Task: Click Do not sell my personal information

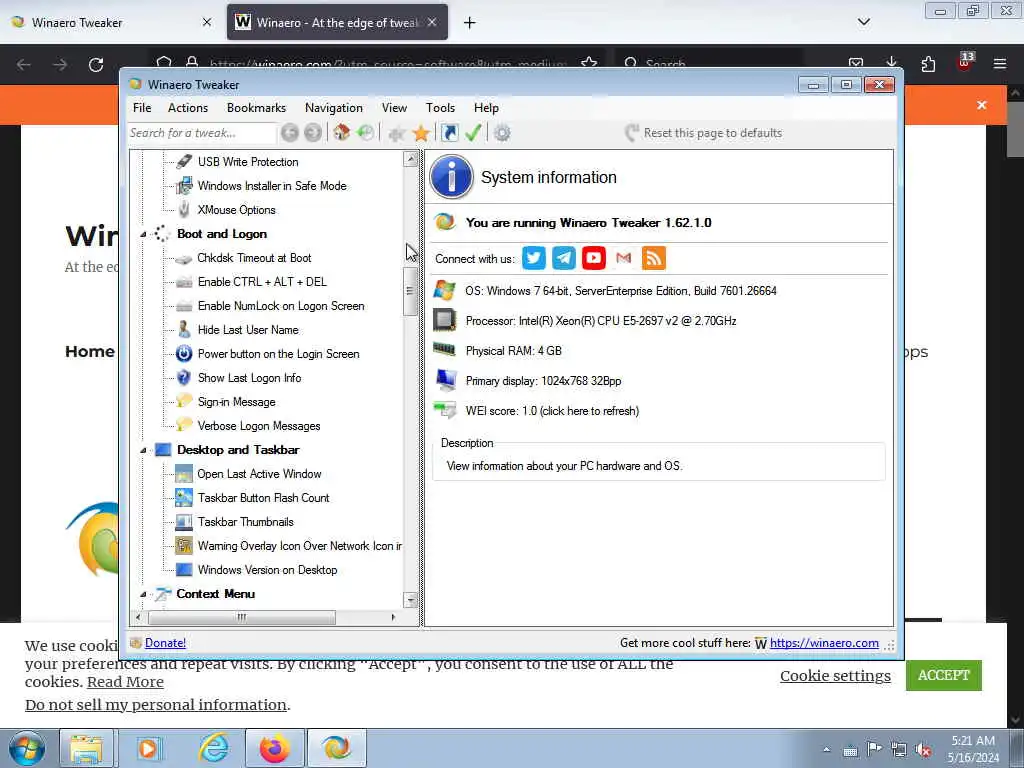Action: [156, 705]
